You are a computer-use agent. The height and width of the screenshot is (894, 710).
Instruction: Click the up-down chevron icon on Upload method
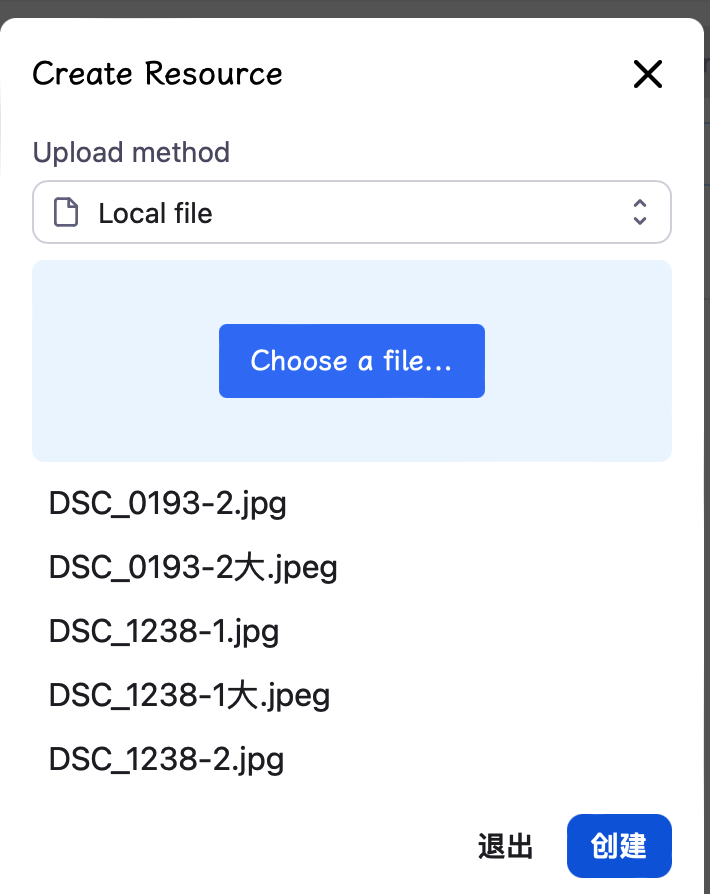[639, 212]
